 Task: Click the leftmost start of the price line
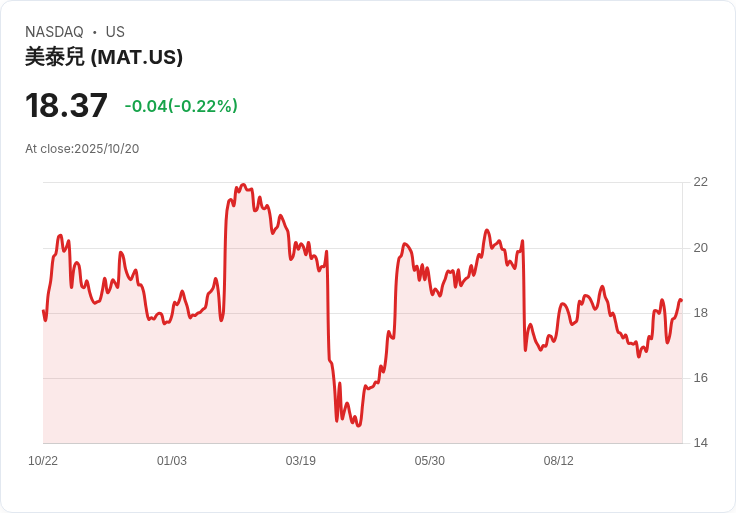coord(43,311)
